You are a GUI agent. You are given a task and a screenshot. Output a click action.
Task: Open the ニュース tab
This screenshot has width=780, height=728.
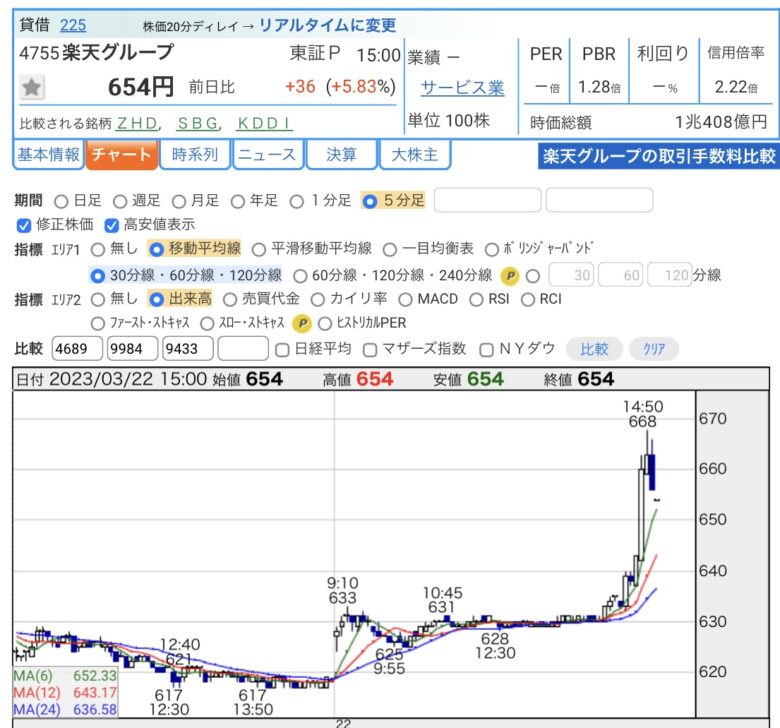coord(268,155)
